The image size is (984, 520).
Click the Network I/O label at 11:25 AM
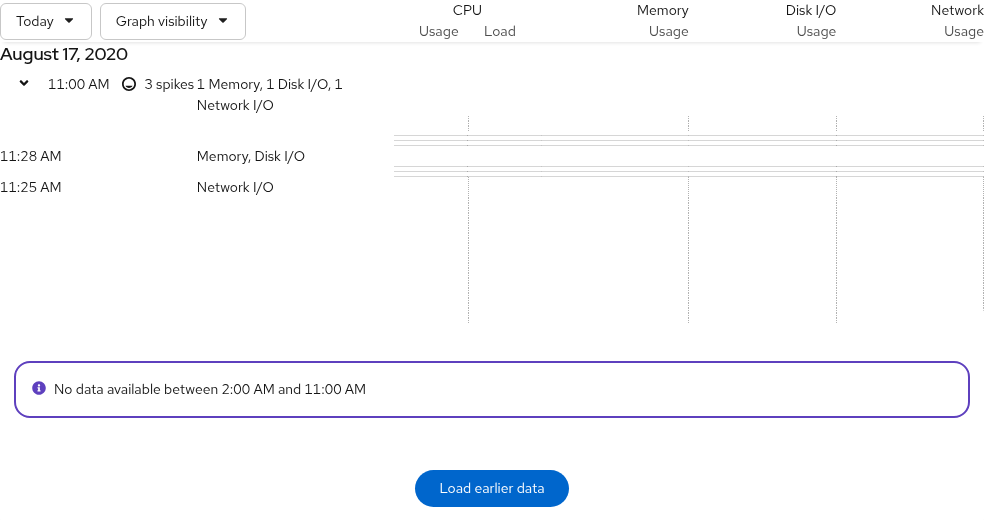click(x=235, y=187)
